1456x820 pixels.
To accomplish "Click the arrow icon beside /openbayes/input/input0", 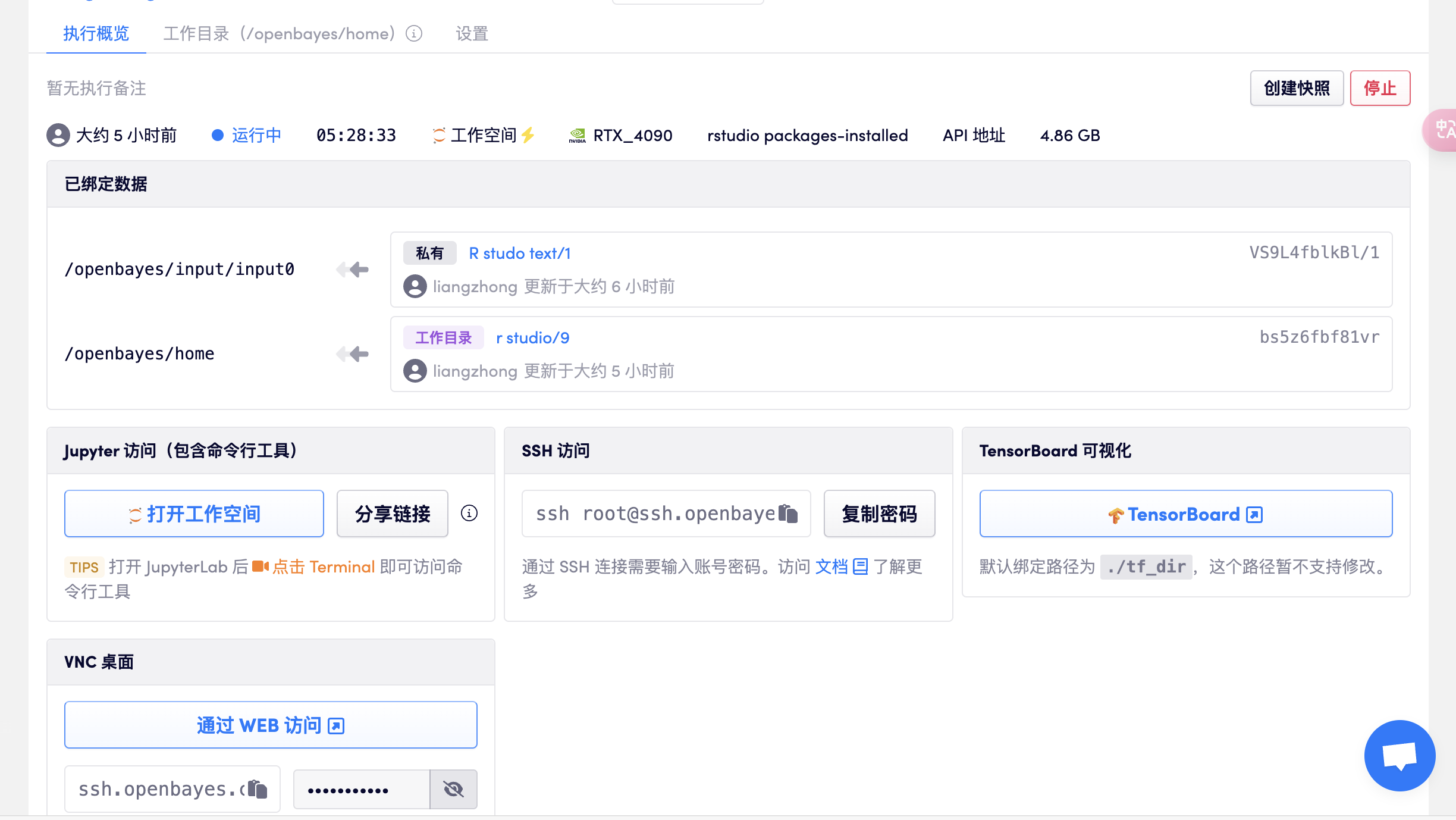I will tap(353, 270).
